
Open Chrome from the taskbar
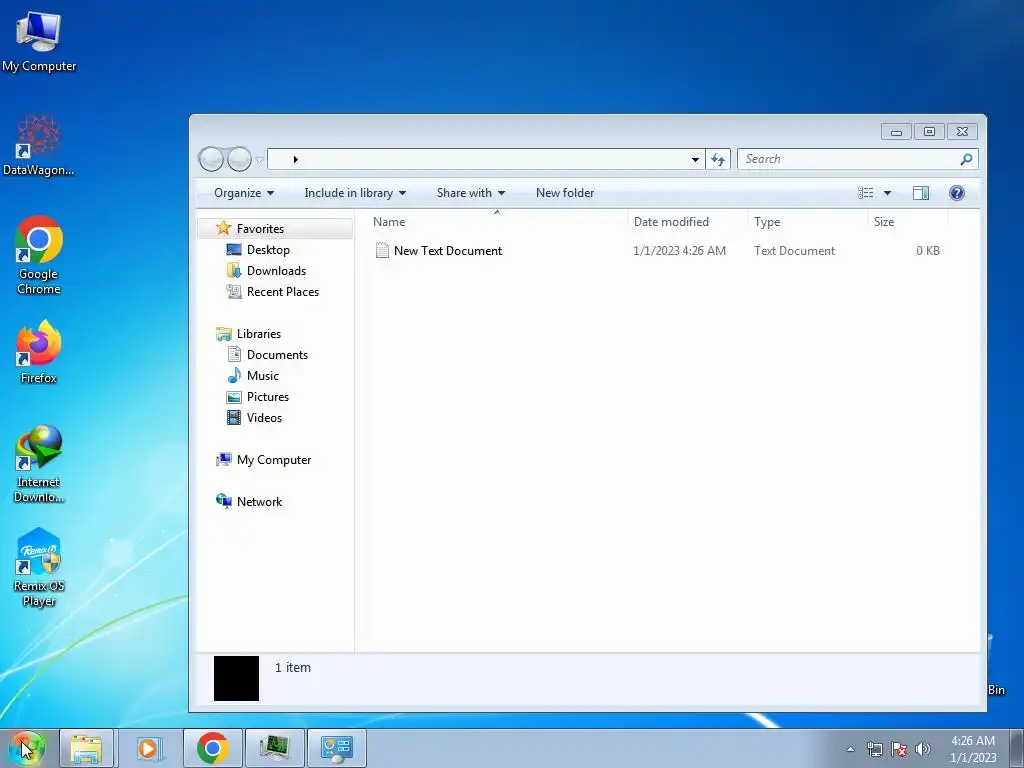click(x=212, y=748)
